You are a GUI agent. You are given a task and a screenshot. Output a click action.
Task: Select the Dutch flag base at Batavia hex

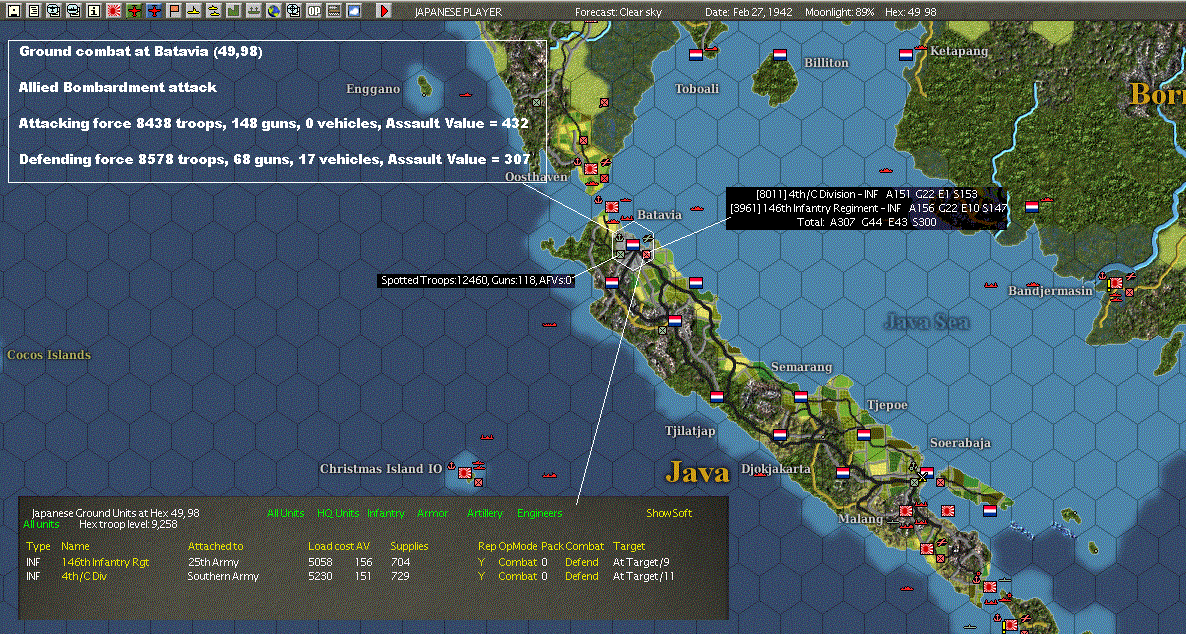coord(633,244)
